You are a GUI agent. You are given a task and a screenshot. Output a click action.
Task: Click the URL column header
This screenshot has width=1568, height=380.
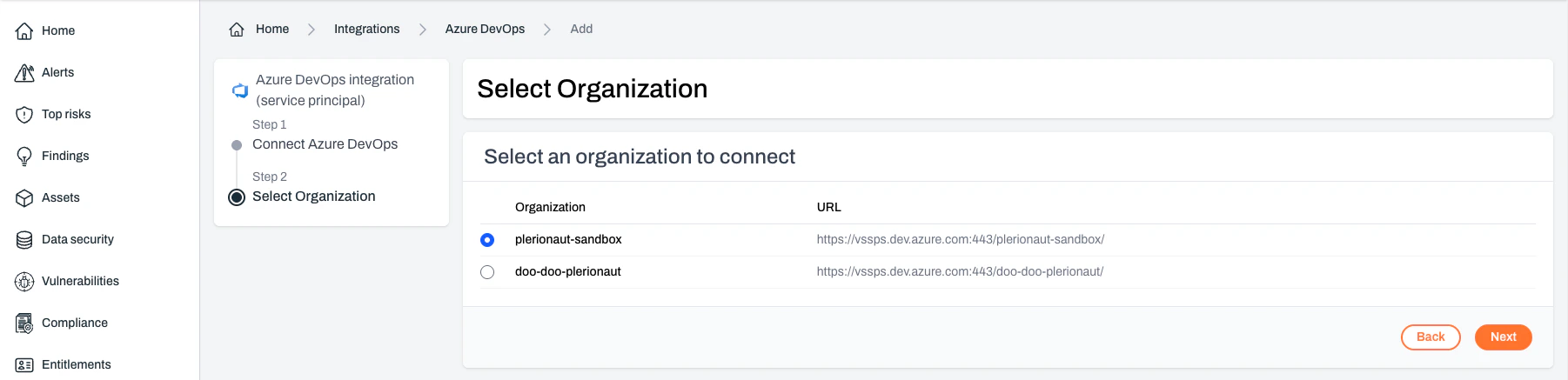coord(828,207)
